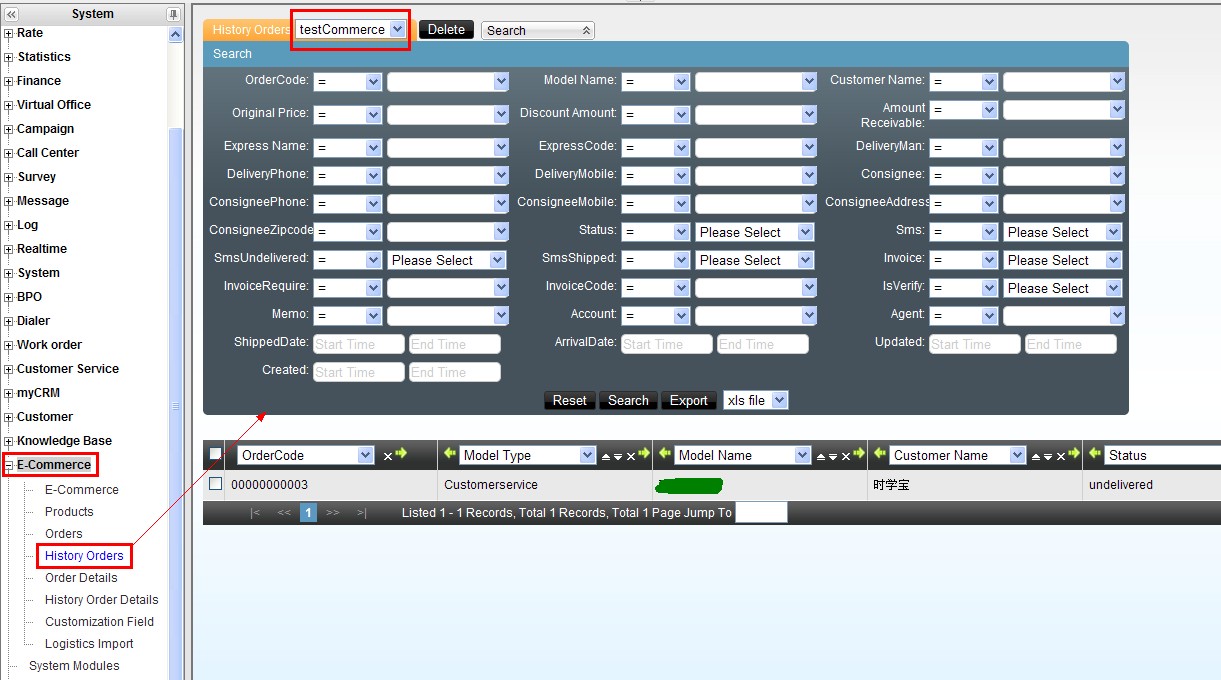Move the Model Type column left with its green arrow

449,454
